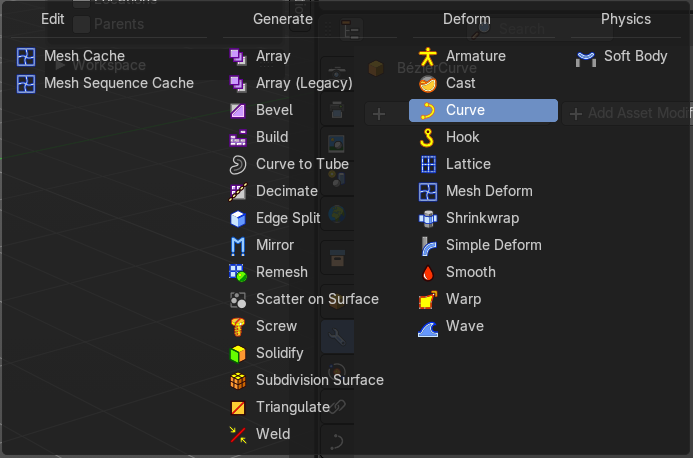The width and height of the screenshot is (693, 458).
Task: Click the Edit column heading
Action: tap(53, 19)
